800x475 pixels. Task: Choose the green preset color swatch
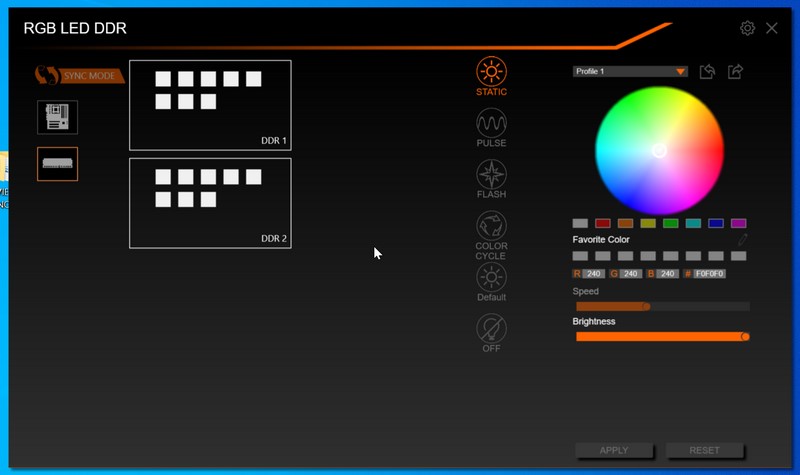[670, 223]
